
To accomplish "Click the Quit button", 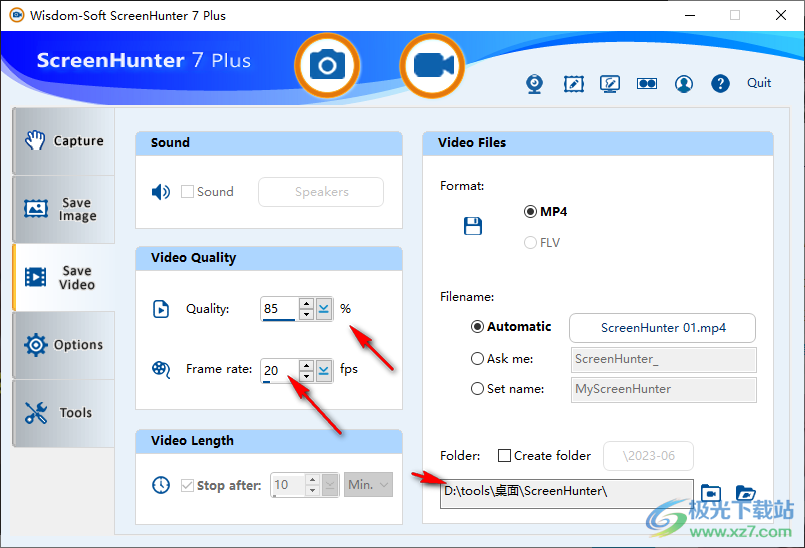I will click(759, 83).
